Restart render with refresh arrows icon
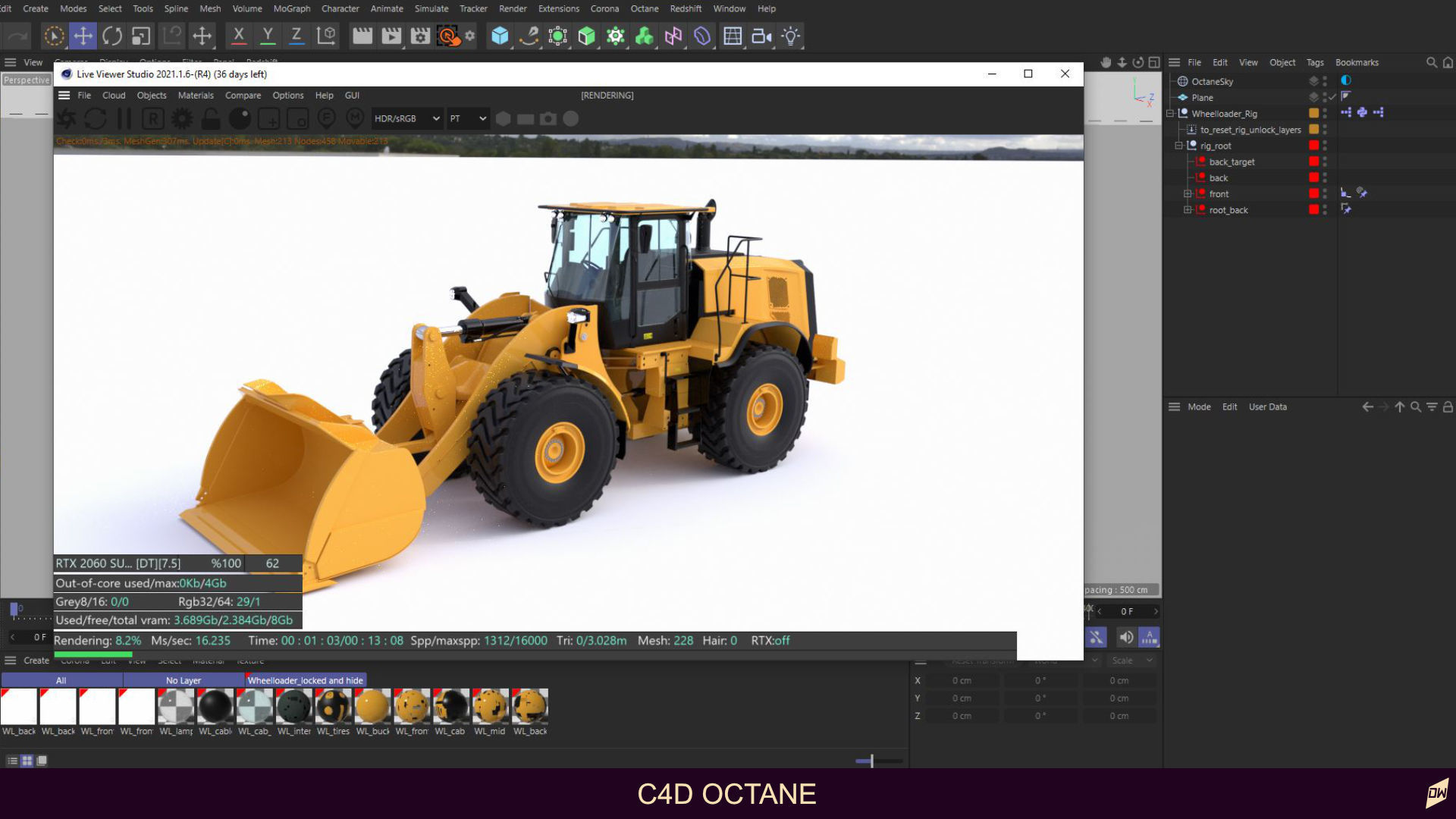The width and height of the screenshot is (1456, 819). pos(95,118)
